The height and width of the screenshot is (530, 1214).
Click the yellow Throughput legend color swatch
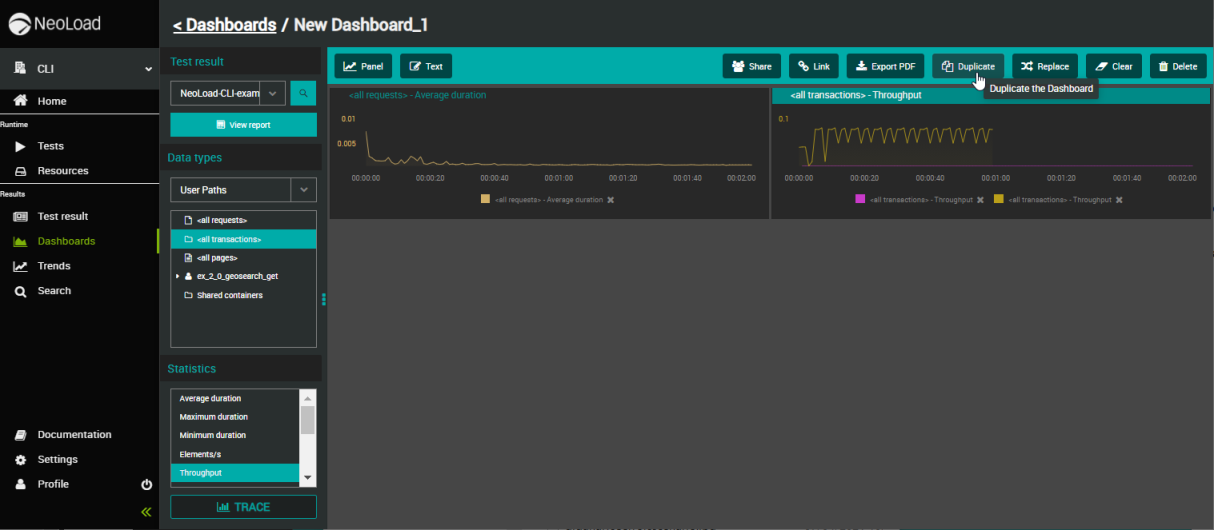998,200
